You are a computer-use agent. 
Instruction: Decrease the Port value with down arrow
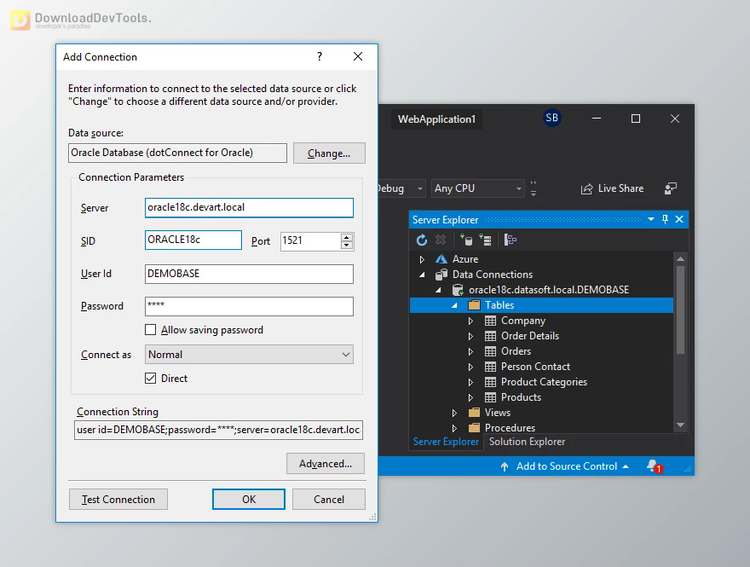point(347,245)
